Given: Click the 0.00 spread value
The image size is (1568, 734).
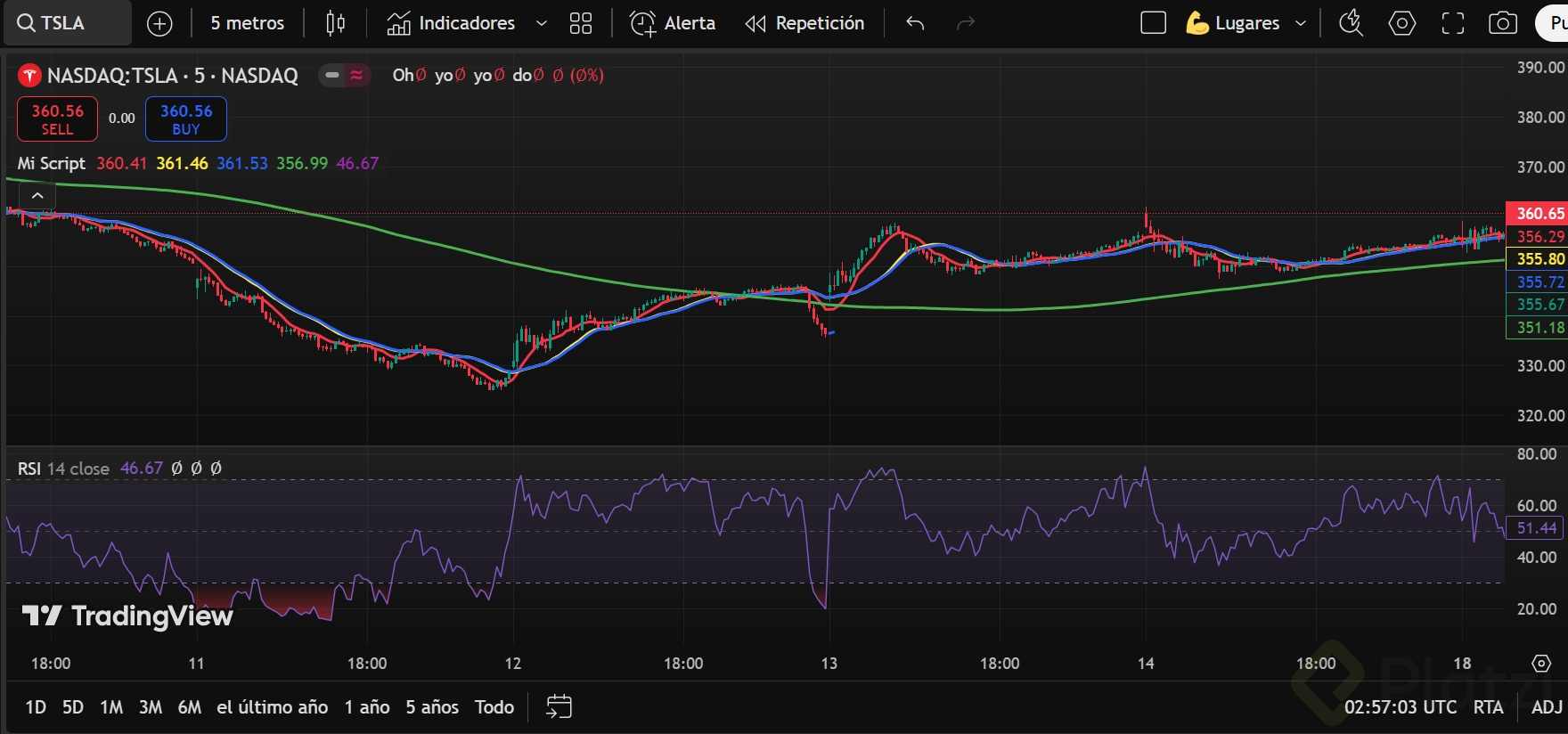Looking at the screenshot, I should click(x=122, y=118).
